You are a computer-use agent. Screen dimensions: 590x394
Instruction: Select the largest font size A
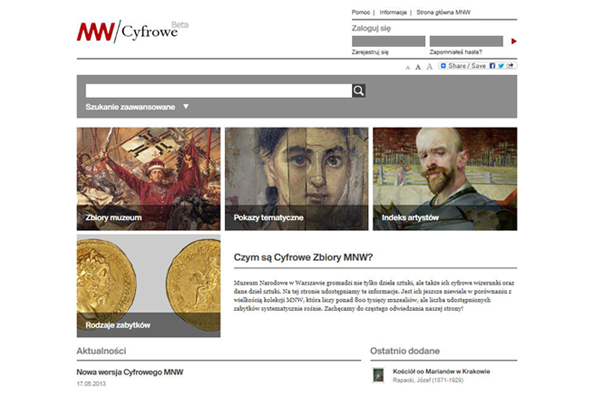[x=429, y=67]
